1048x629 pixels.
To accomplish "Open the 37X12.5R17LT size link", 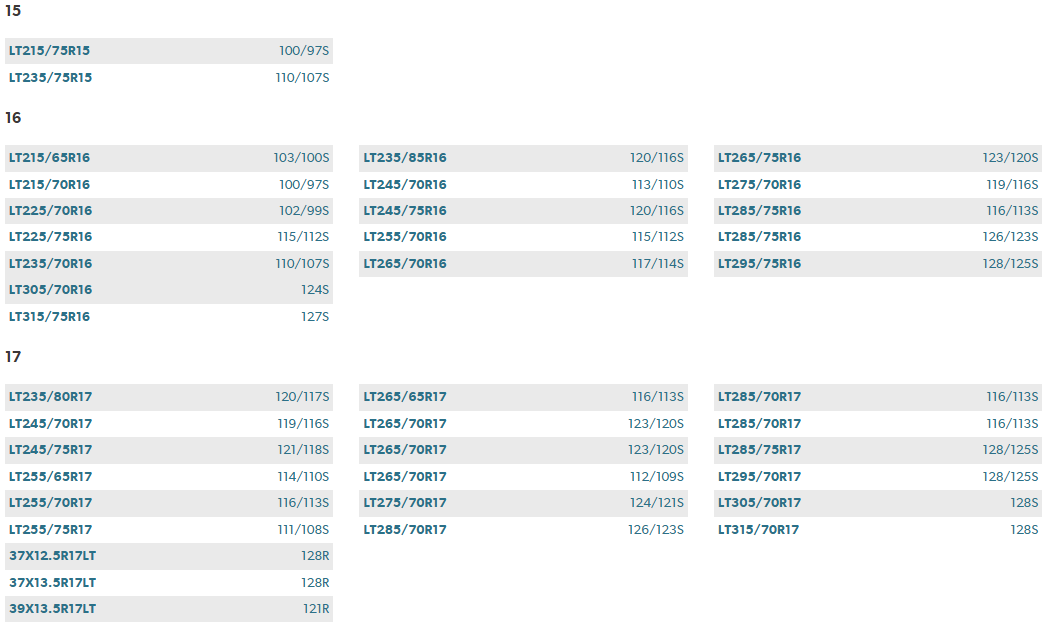I will pos(52,556).
